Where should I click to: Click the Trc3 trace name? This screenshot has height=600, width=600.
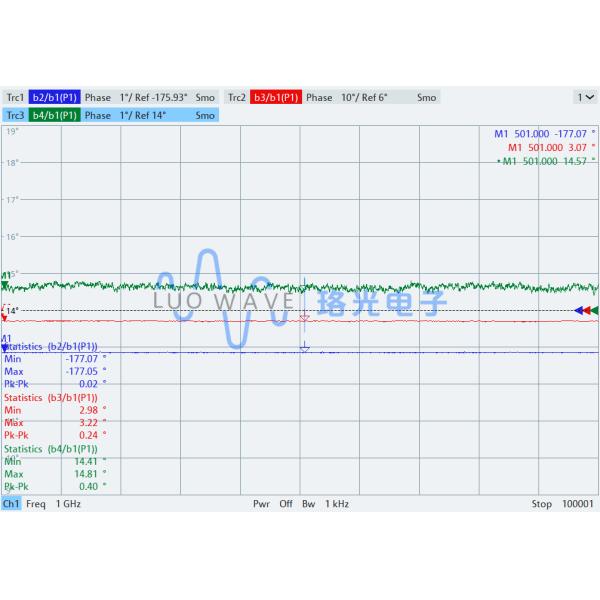15,115
